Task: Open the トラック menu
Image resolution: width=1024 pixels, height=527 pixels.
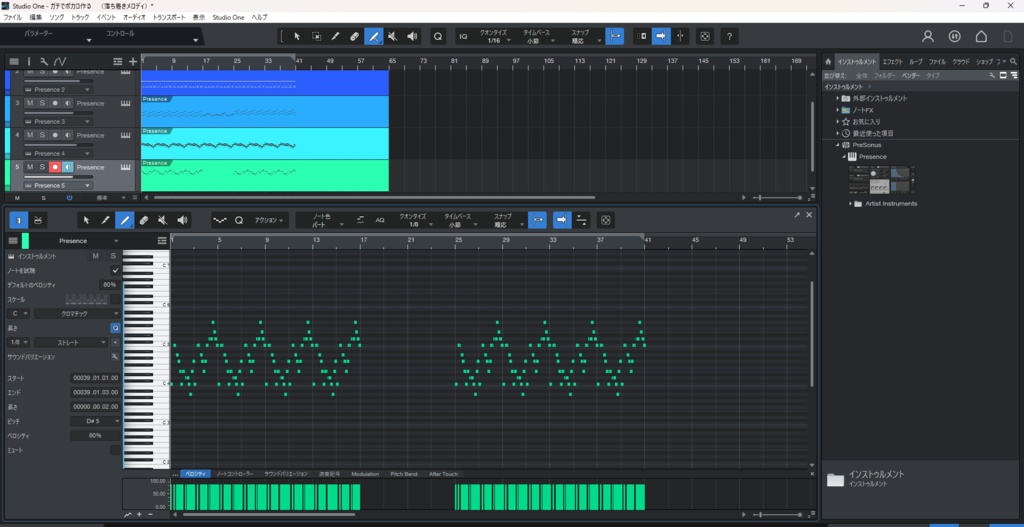Action: click(80, 17)
